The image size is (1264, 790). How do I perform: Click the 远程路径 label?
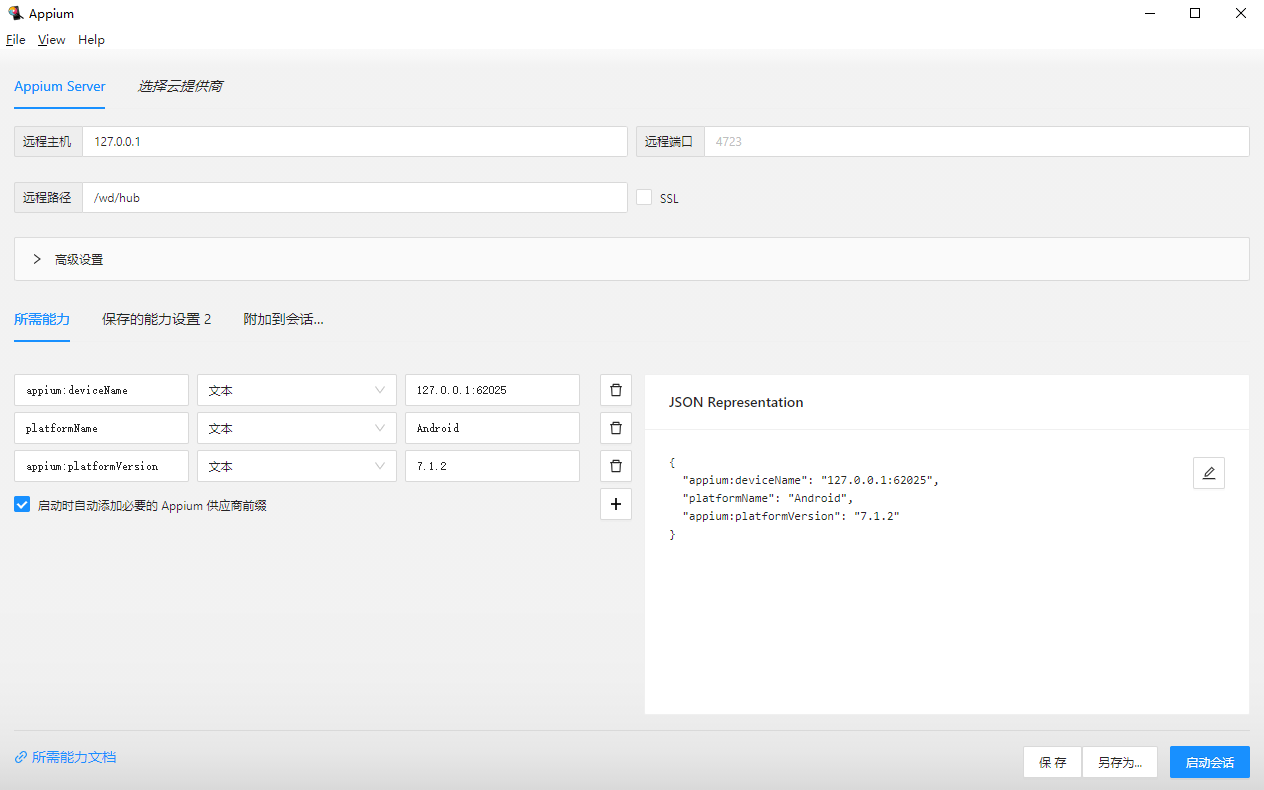tap(48, 197)
